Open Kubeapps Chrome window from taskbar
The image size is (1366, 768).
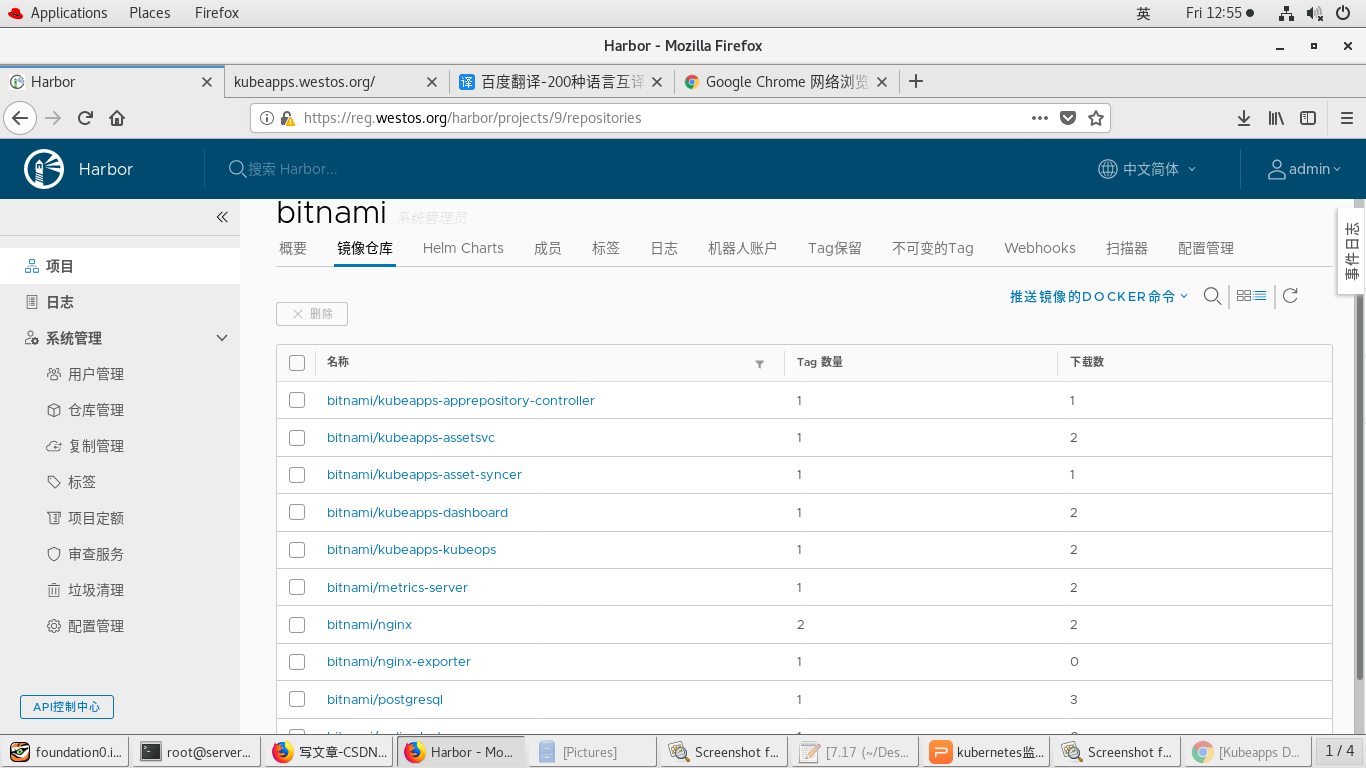pyautogui.click(x=1246, y=752)
